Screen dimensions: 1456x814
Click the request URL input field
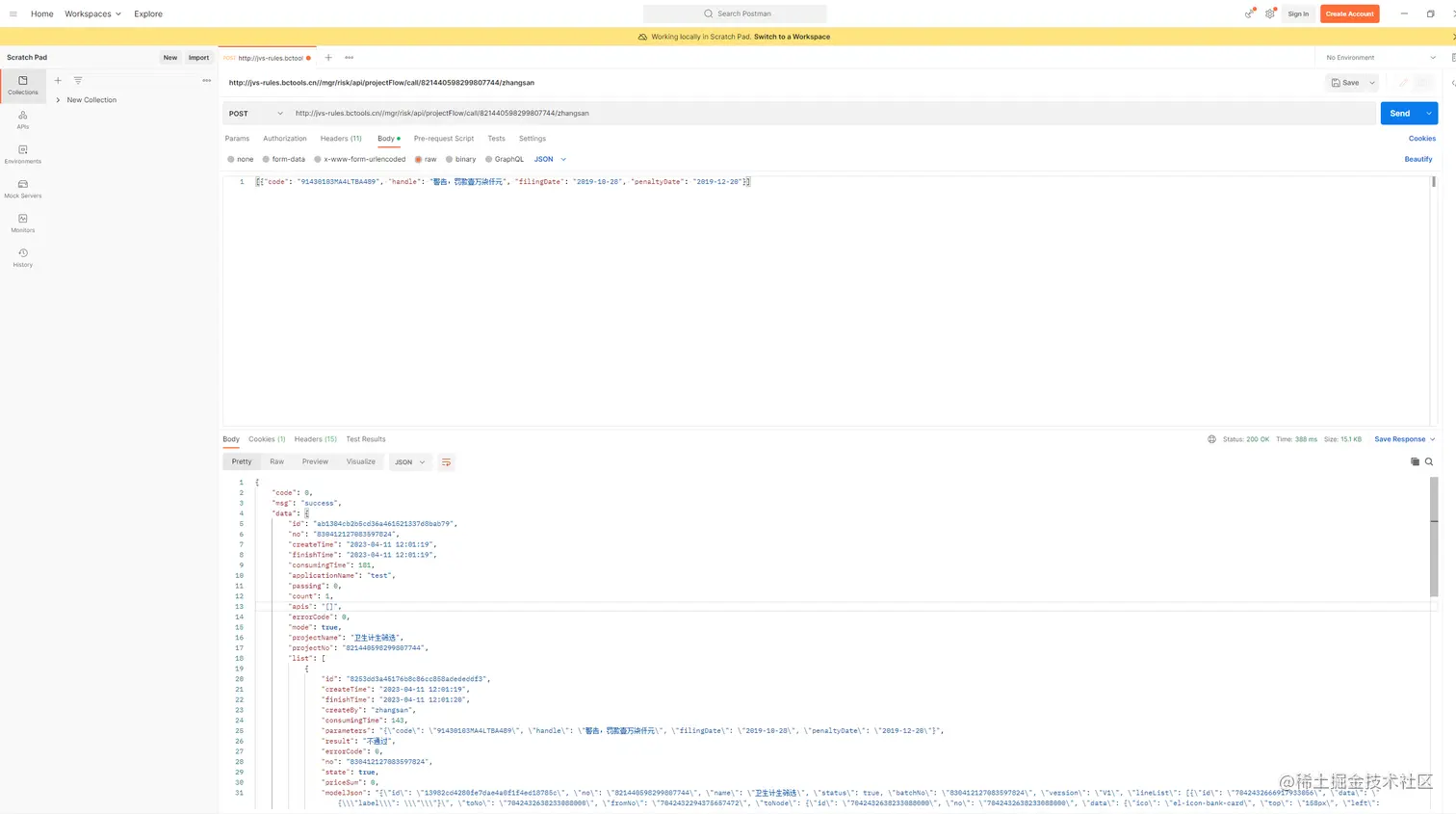pos(833,114)
